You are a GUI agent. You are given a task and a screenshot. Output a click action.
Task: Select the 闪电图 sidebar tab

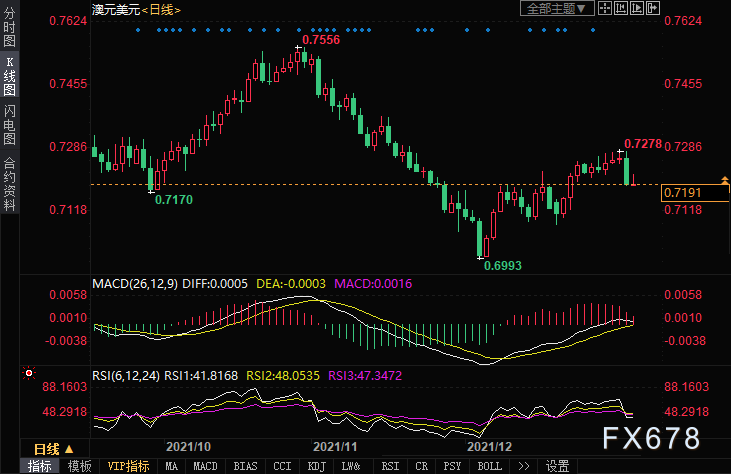coord(10,124)
